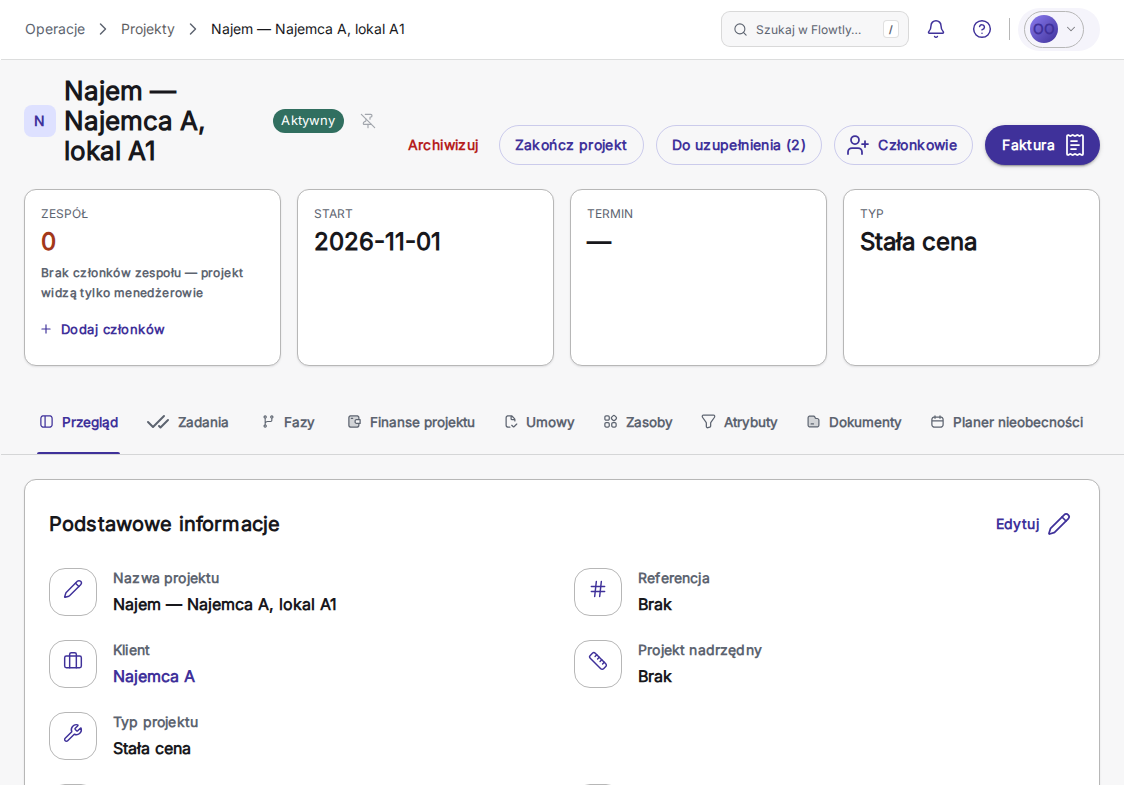
Task: Click Archiwizuj
Action: point(443,145)
